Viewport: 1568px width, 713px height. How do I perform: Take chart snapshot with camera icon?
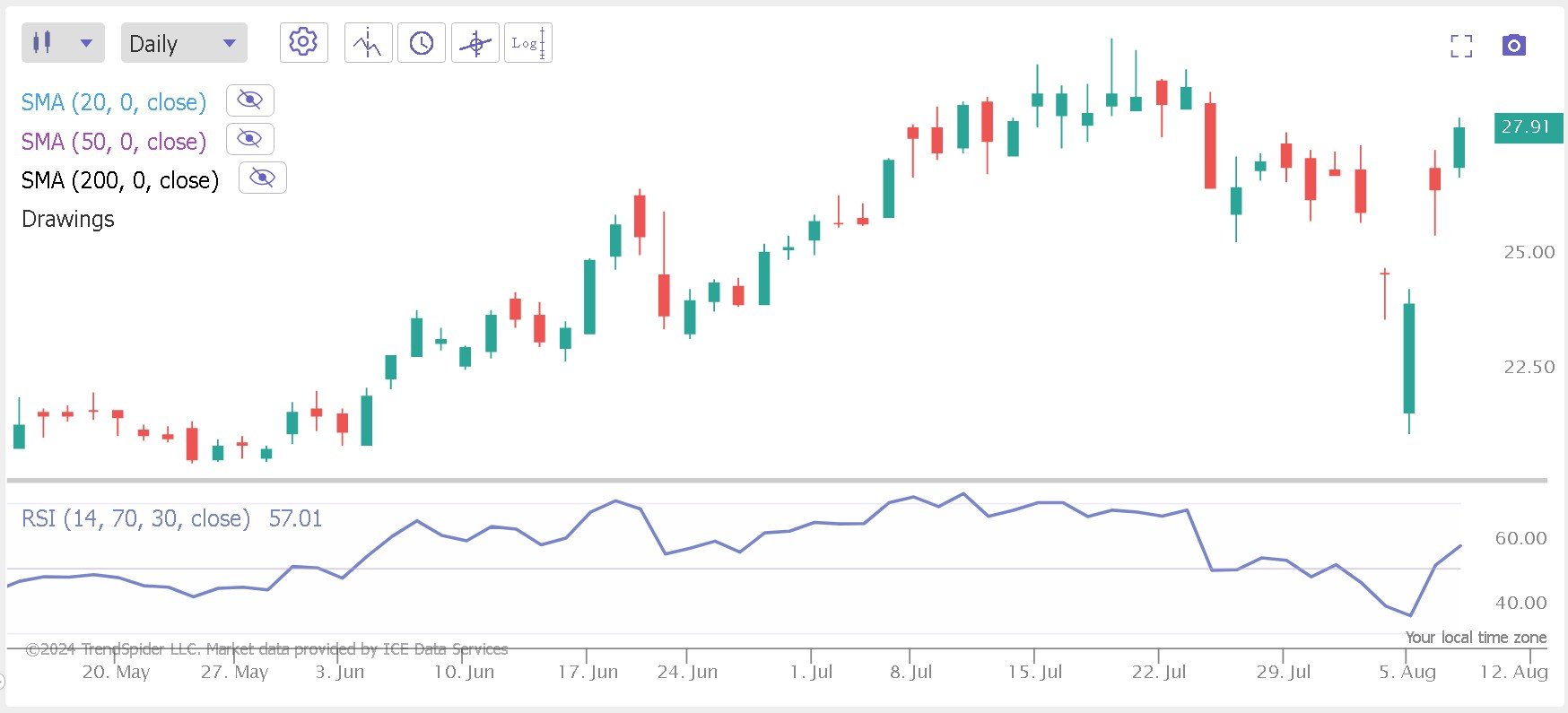(x=1514, y=45)
